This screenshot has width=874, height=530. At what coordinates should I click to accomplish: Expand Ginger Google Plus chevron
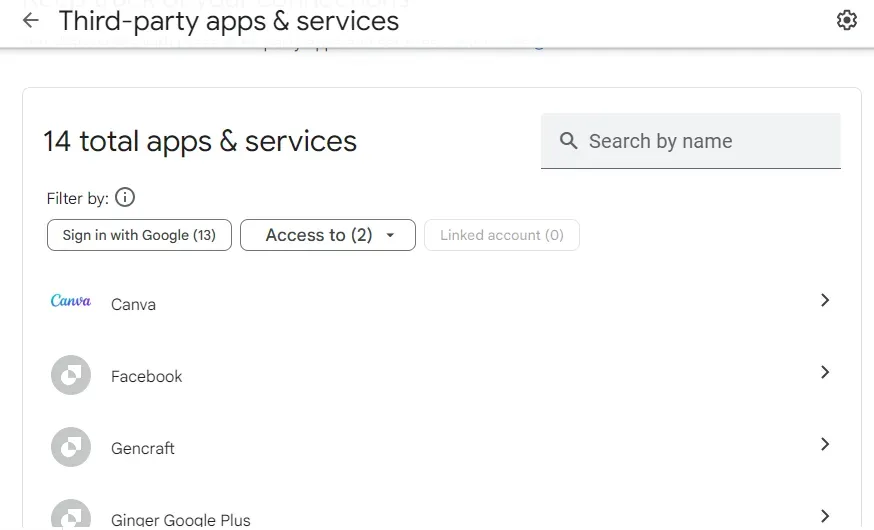pos(825,516)
